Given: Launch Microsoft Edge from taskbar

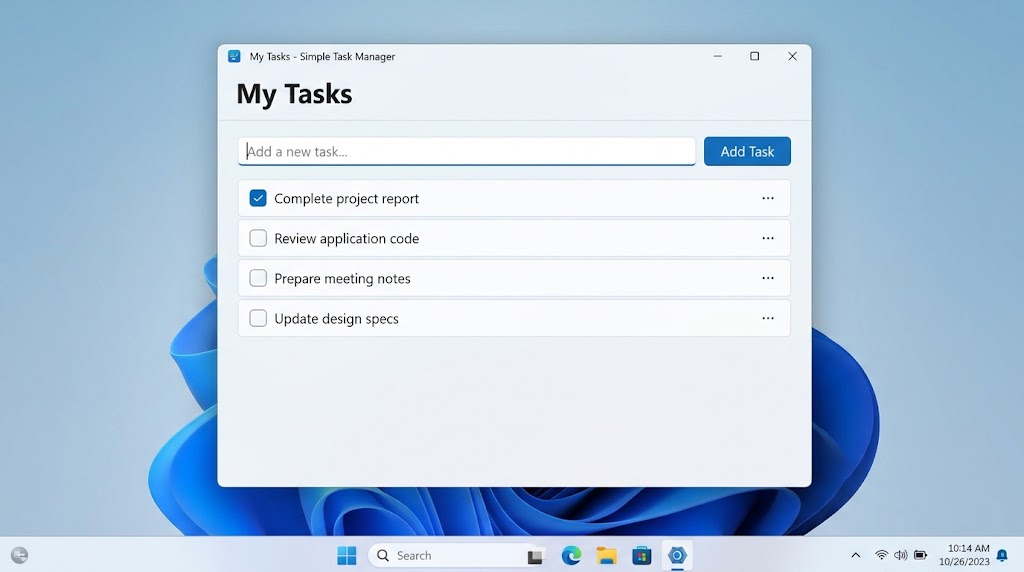Looking at the screenshot, I should coord(571,556).
